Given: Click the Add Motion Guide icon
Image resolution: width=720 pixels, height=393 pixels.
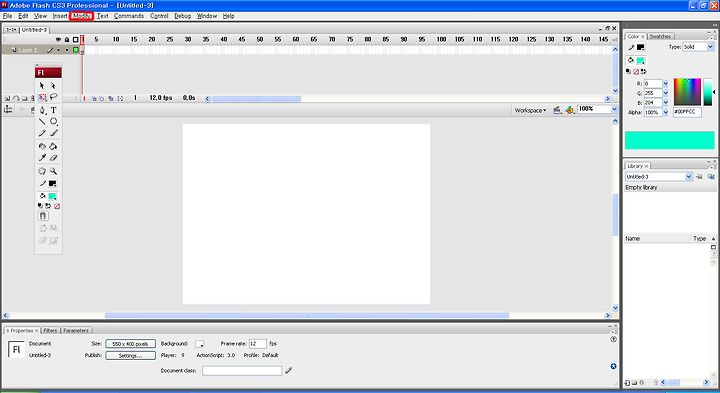Looking at the screenshot, I should pyautogui.click(x=16, y=98).
